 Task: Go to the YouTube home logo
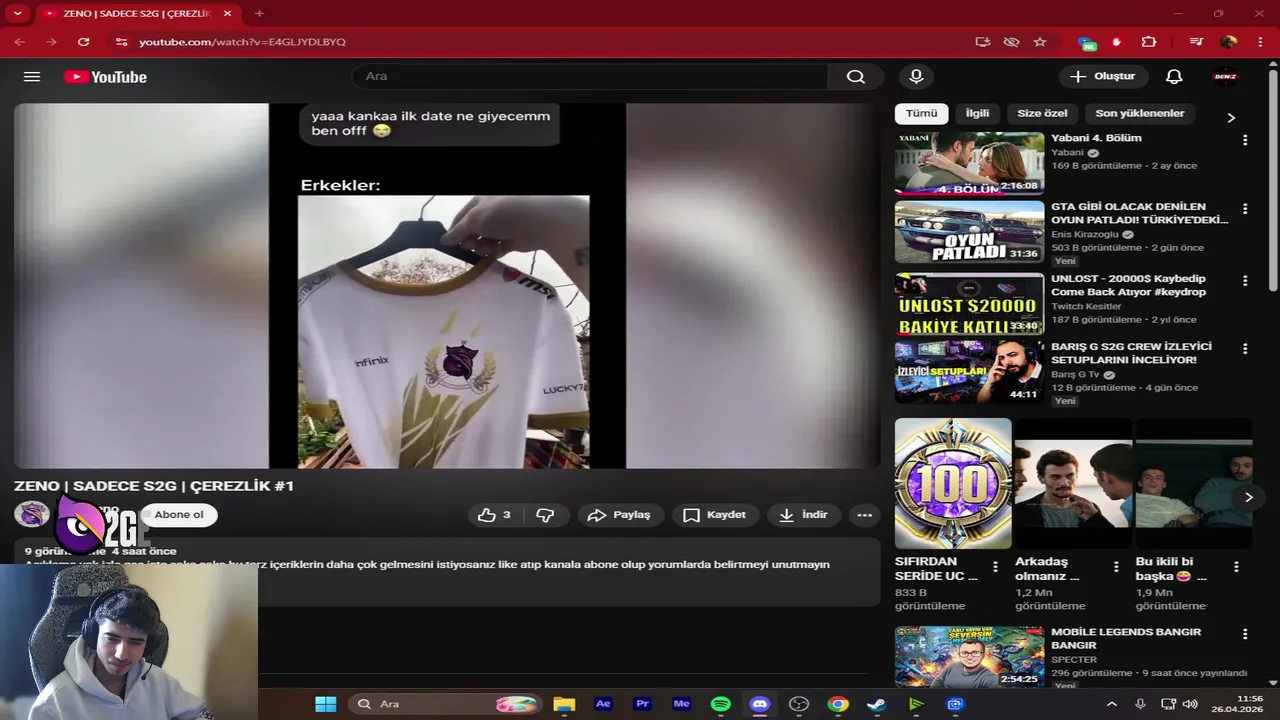click(x=105, y=77)
